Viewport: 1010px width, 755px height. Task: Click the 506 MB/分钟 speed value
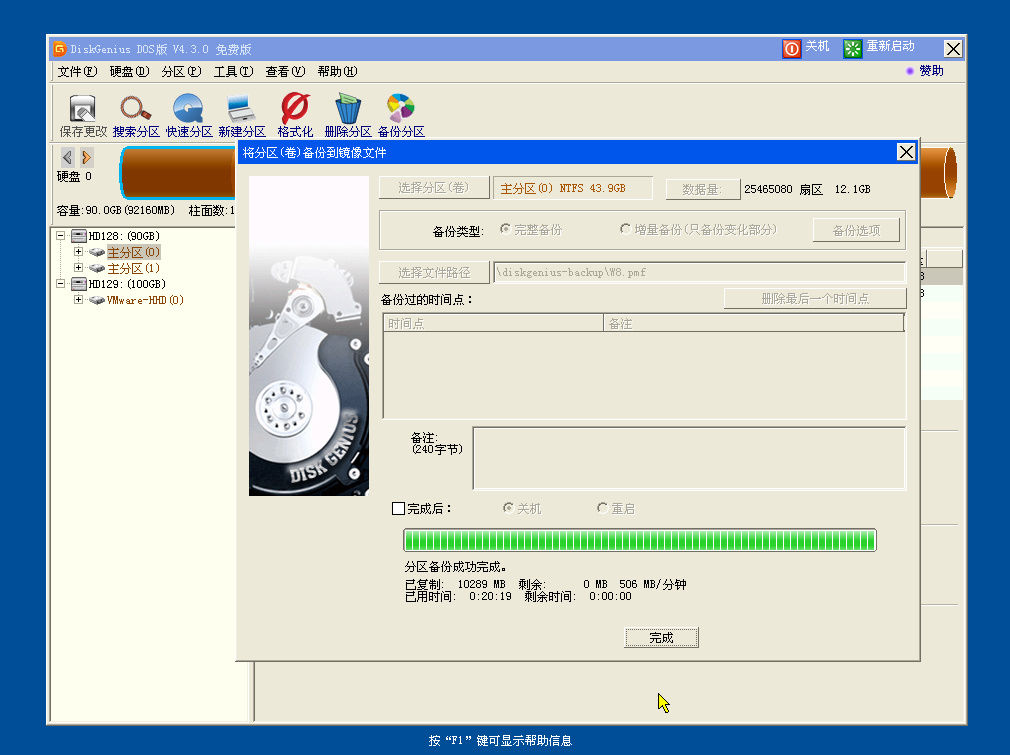pyautogui.click(x=653, y=584)
